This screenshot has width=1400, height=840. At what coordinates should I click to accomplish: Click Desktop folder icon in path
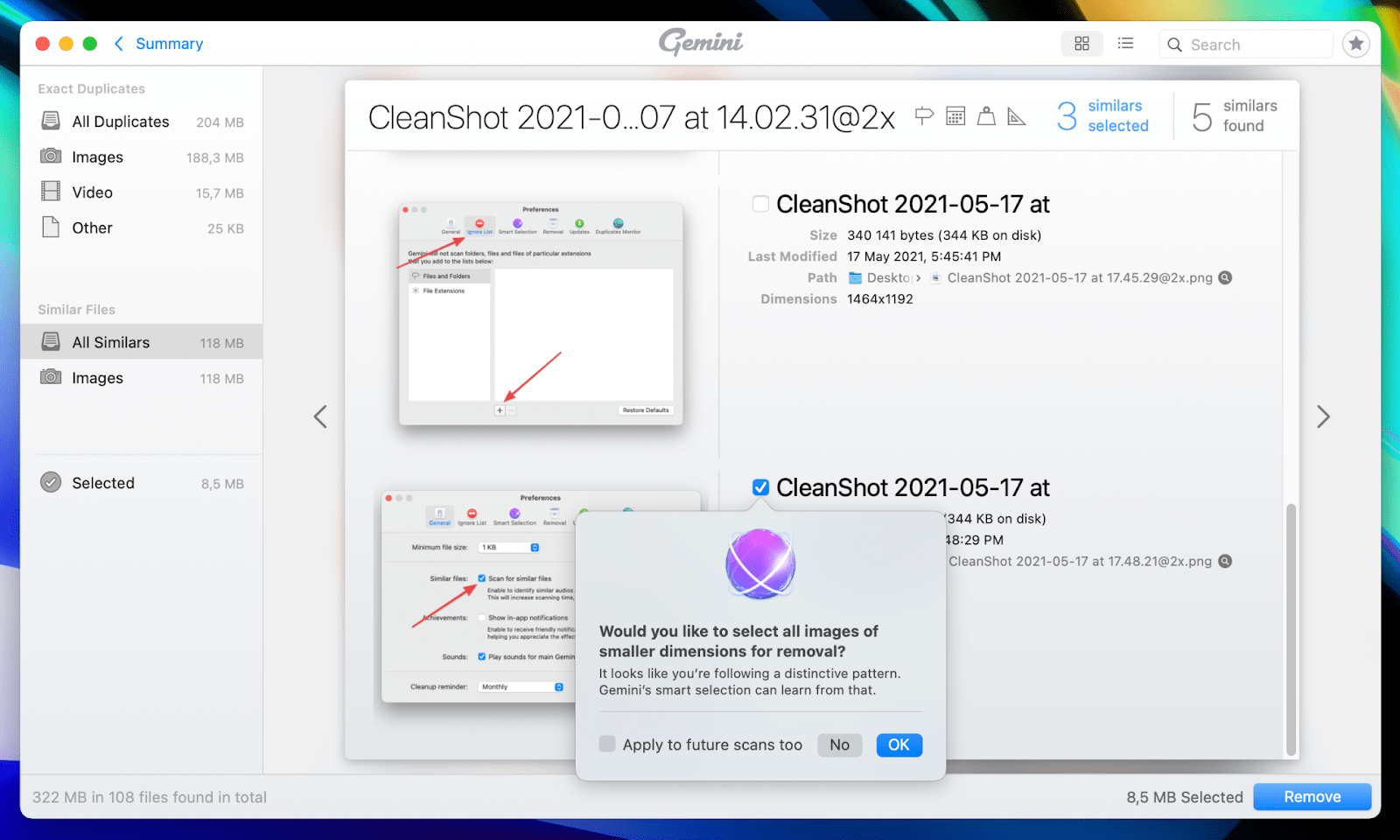[856, 278]
